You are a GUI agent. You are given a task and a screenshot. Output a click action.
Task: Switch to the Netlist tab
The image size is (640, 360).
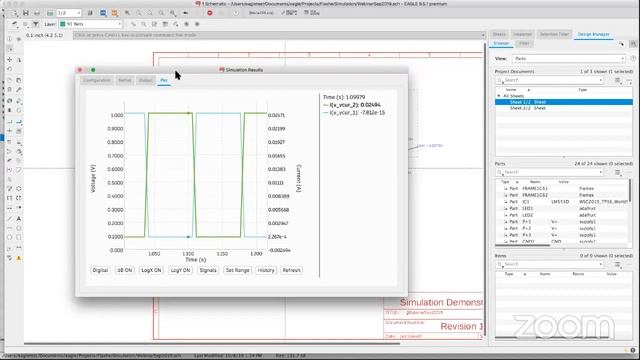[x=124, y=80]
